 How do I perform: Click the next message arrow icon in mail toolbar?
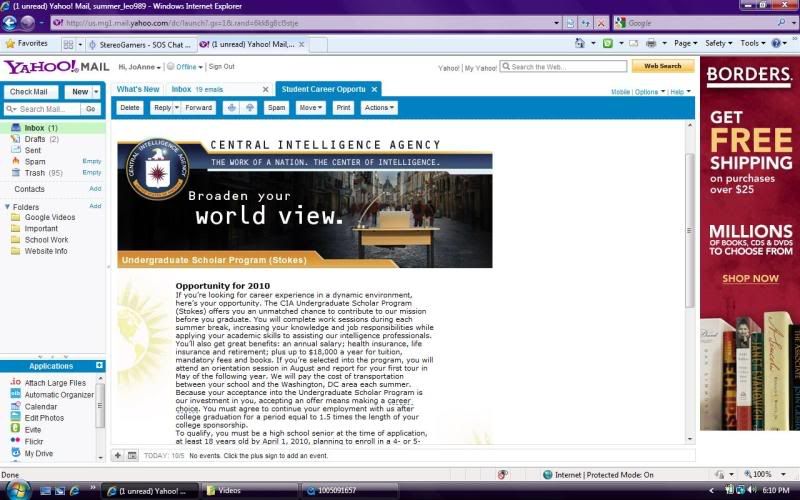(x=249, y=108)
